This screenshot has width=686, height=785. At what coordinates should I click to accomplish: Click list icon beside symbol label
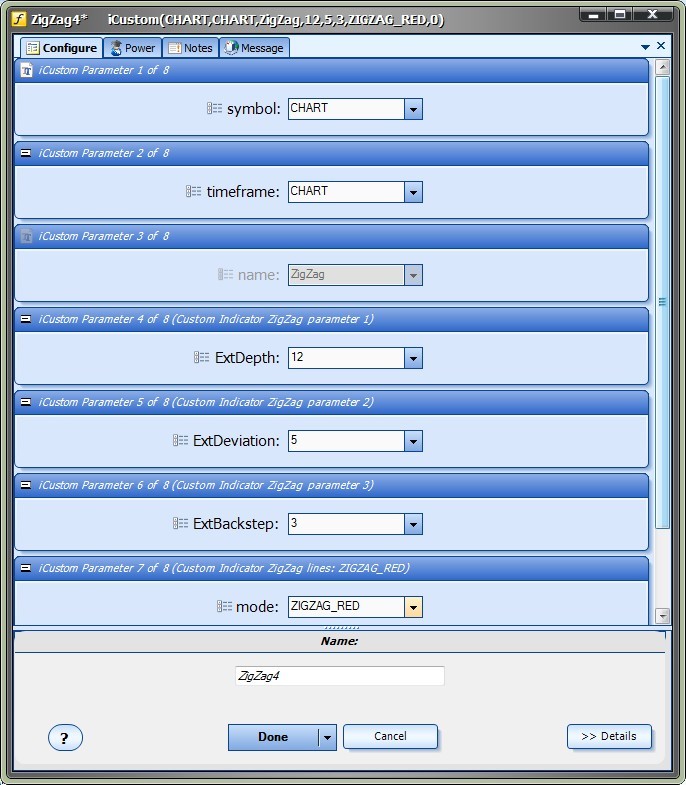coord(214,108)
